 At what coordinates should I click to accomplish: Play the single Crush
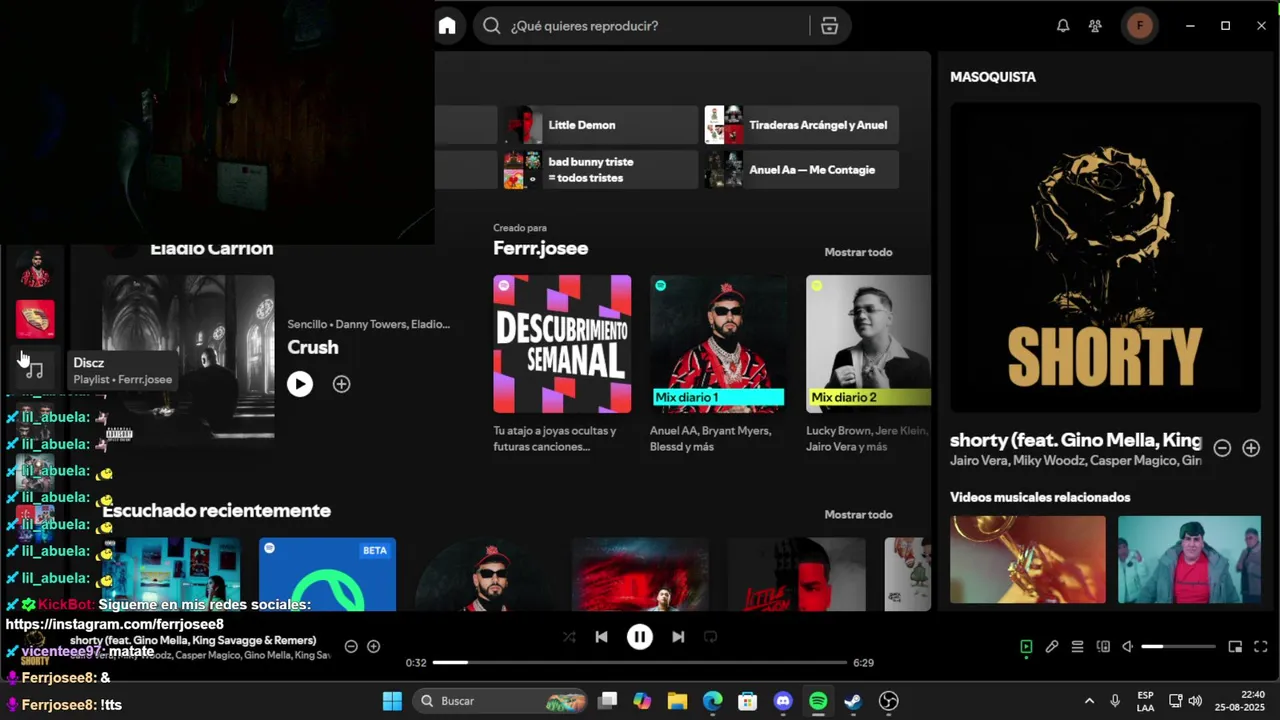[300, 384]
